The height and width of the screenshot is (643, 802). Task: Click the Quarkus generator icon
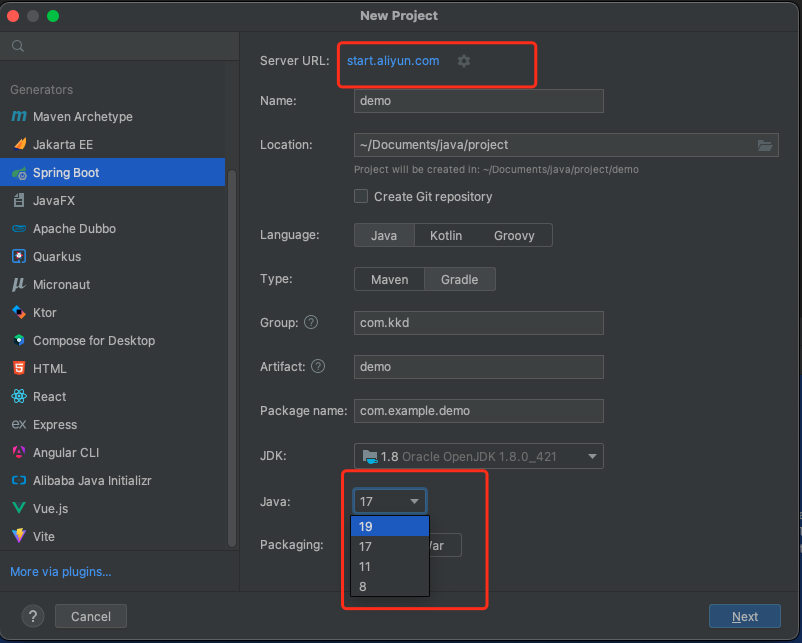(19, 256)
